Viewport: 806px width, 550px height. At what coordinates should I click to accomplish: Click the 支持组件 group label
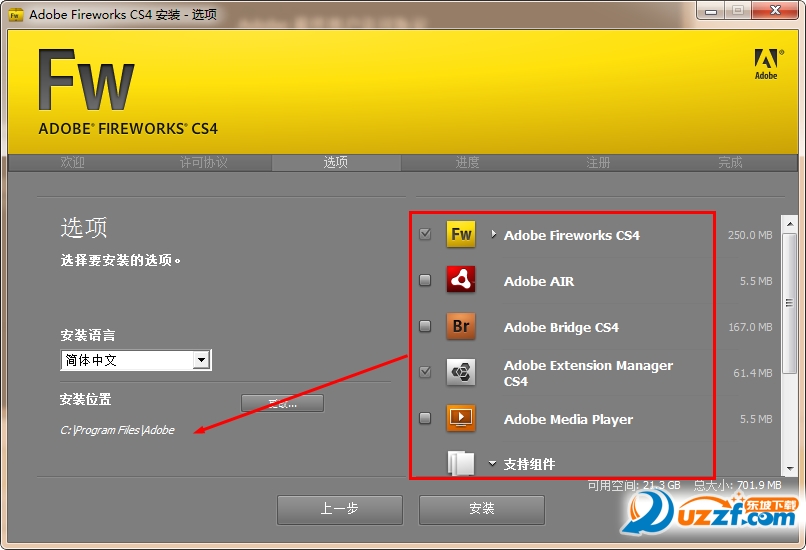529,464
